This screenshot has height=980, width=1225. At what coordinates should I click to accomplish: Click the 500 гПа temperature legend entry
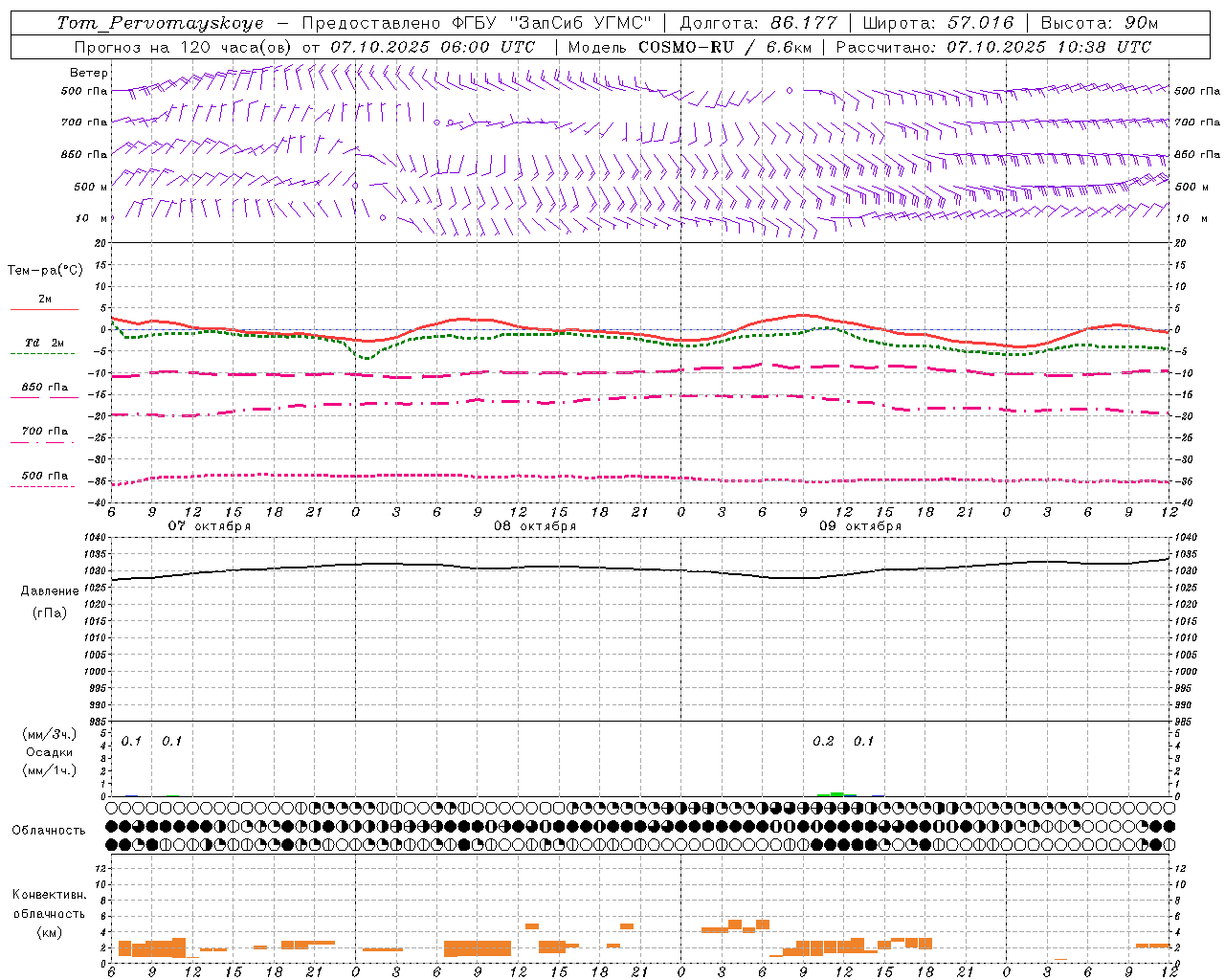(45, 476)
